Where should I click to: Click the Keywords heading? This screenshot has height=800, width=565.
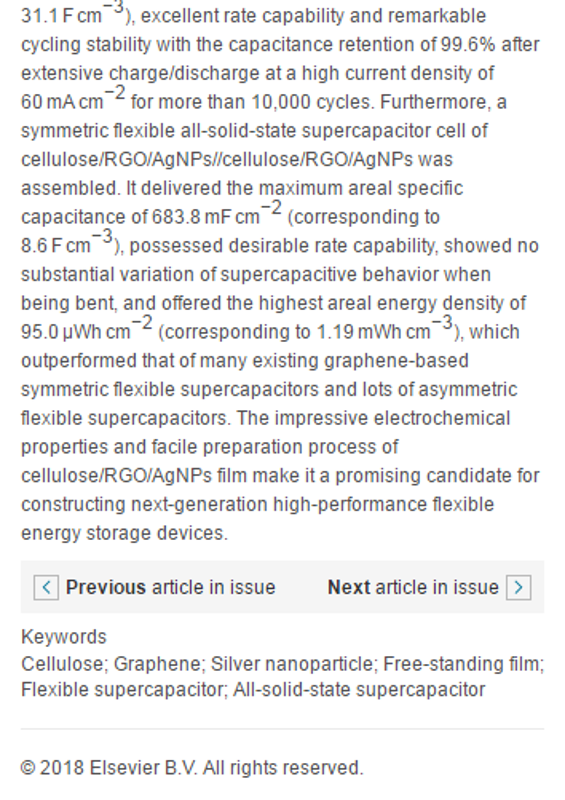tap(64, 637)
